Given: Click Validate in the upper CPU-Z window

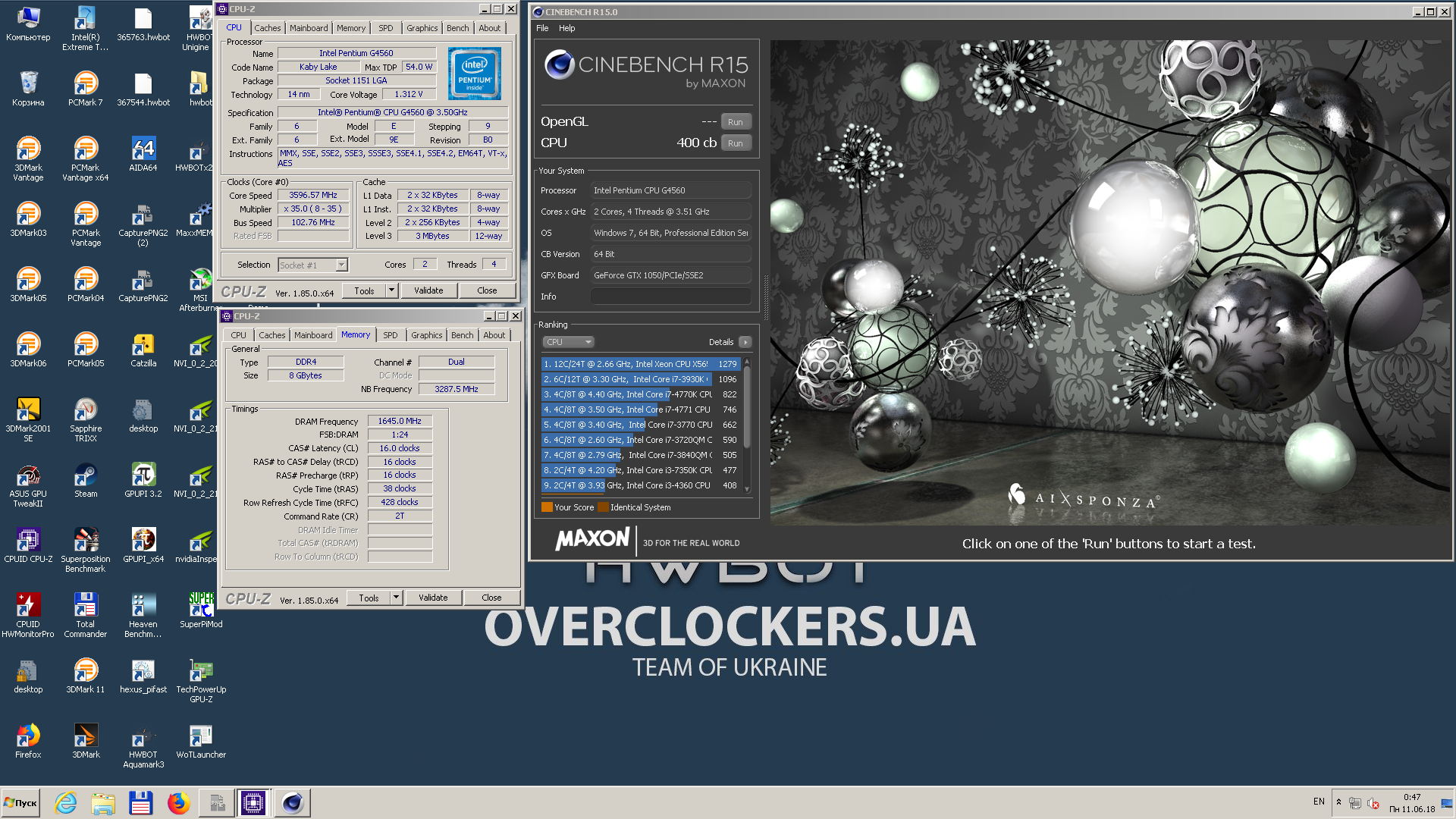Looking at the screenshot, I should point(428,290).
